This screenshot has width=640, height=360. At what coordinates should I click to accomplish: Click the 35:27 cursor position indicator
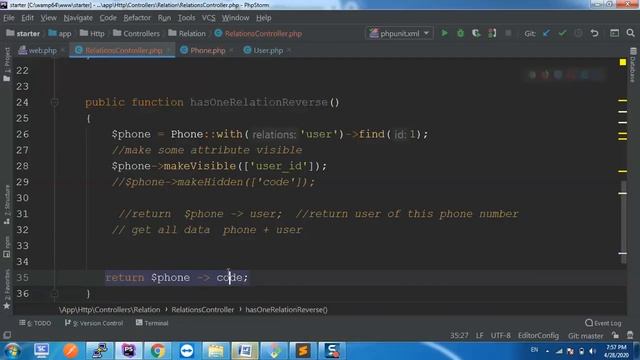point(459,336)
